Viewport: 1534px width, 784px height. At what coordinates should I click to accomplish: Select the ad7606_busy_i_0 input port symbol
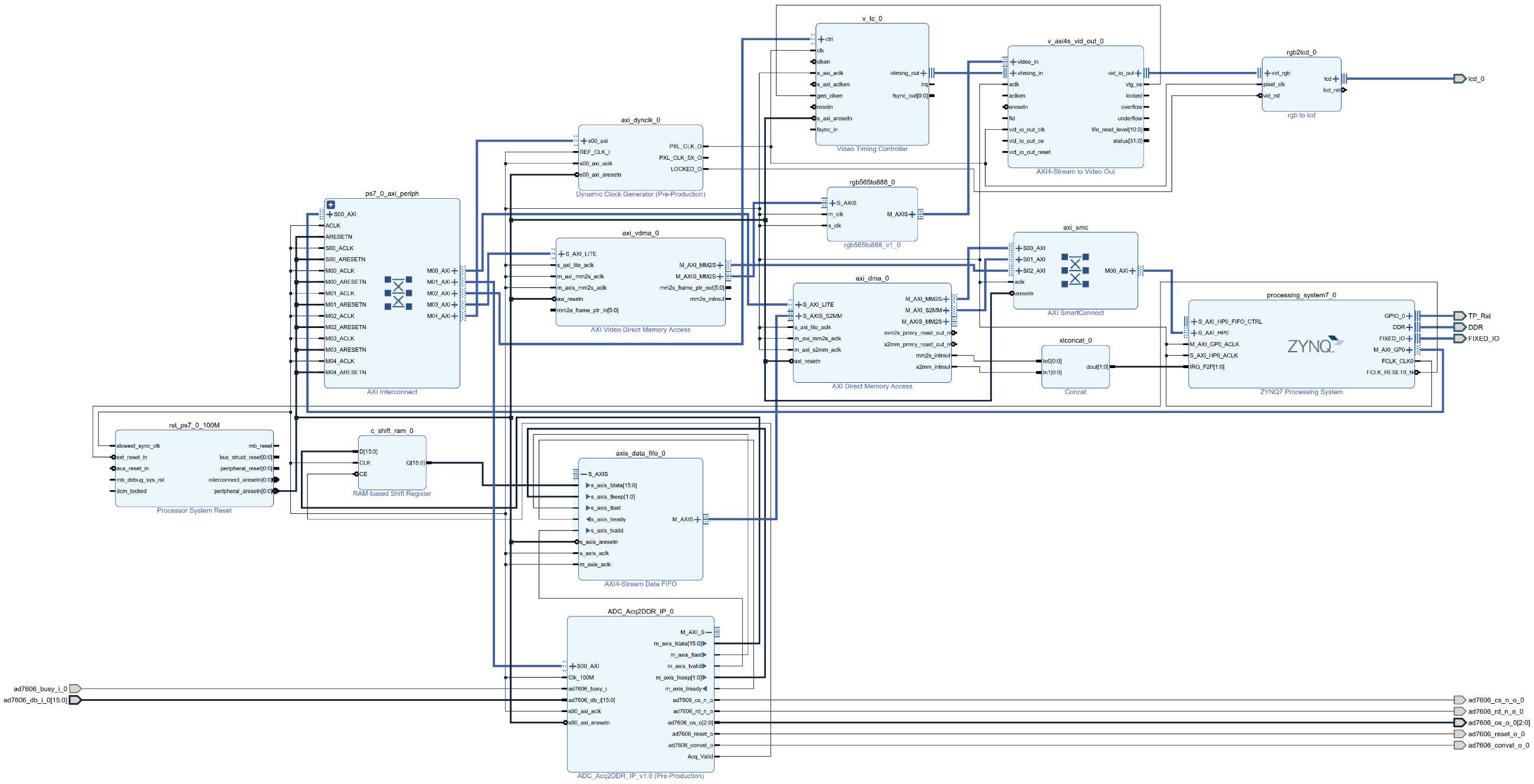[75, 689]
